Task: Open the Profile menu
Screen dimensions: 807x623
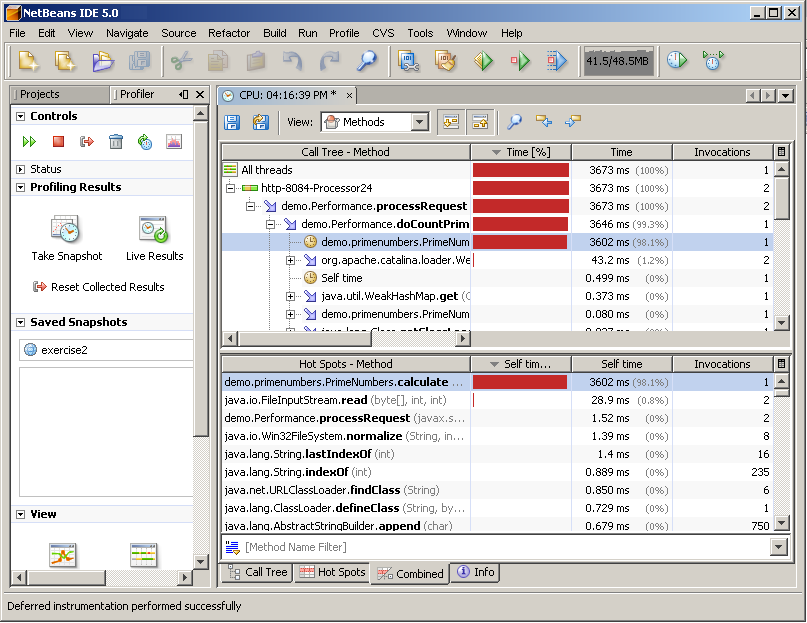Action: (344, 33)
